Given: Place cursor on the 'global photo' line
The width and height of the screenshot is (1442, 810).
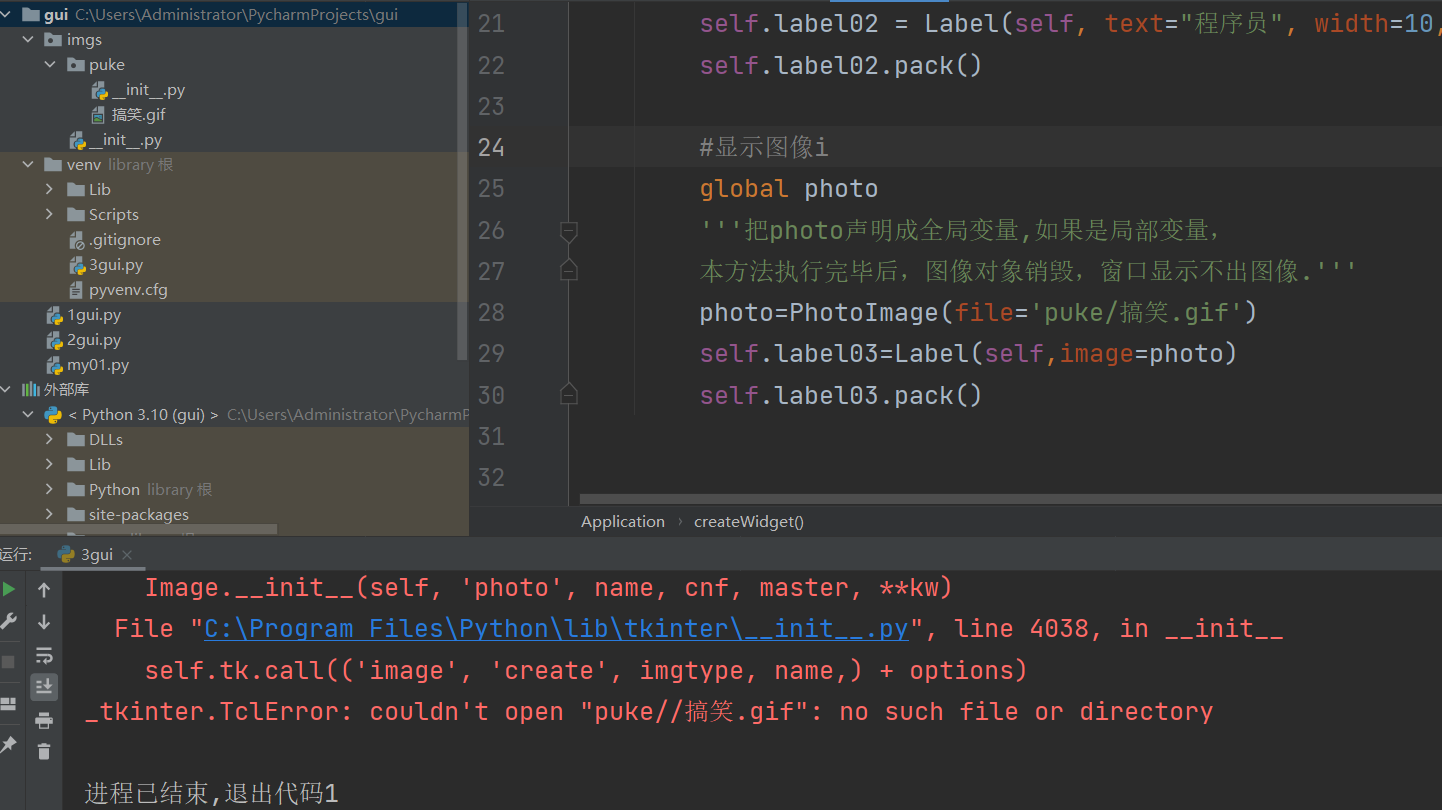Looking at the screenshot, I should (789, 189).
